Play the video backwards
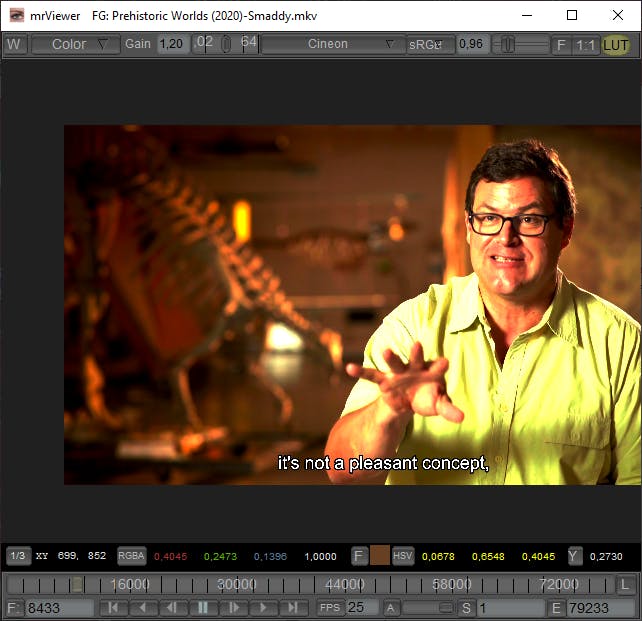Viewport: 642px width, 621px height. [143, 607]
